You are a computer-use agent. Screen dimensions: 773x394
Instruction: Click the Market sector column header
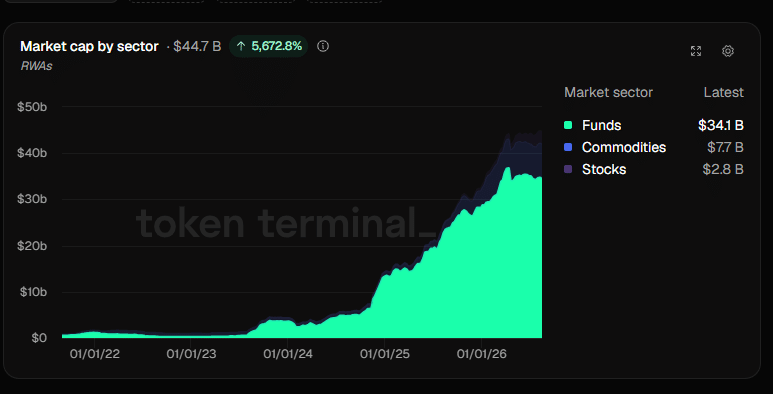[x=608, y=92]
